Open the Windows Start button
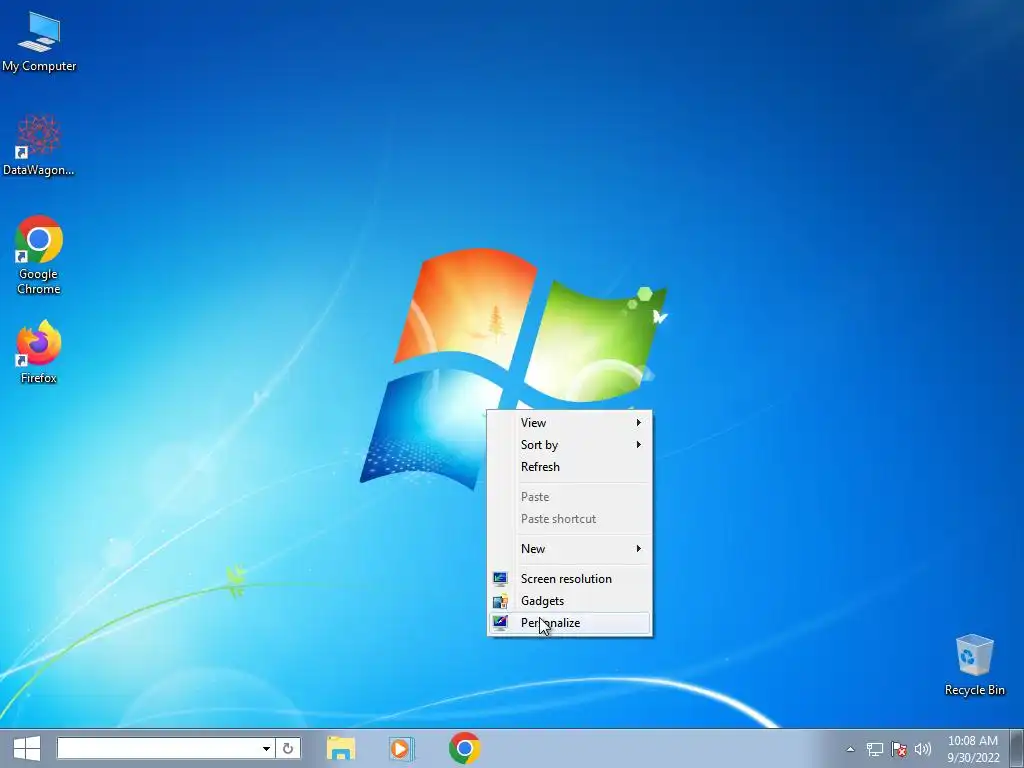Viewport: 1024px width, 768px height. pos(27,748)
